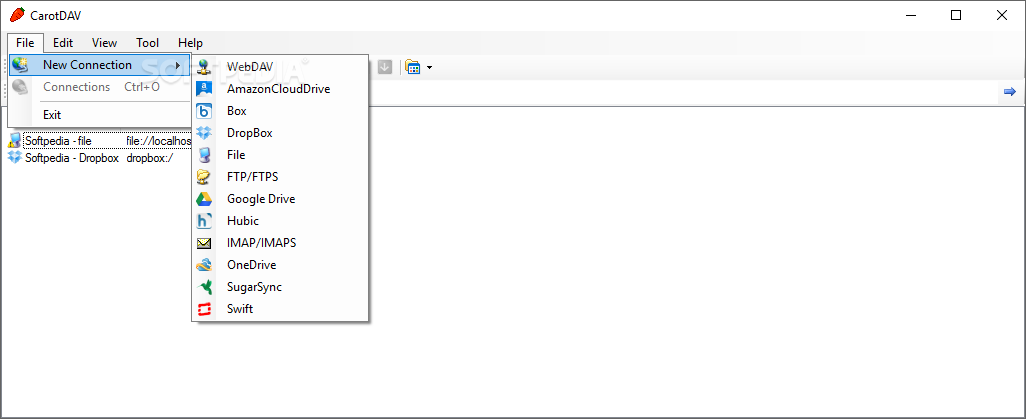Choose Exit from File menu
Image resolution: width=1026 pixels, height=419 pixels.
pos(99,115)
